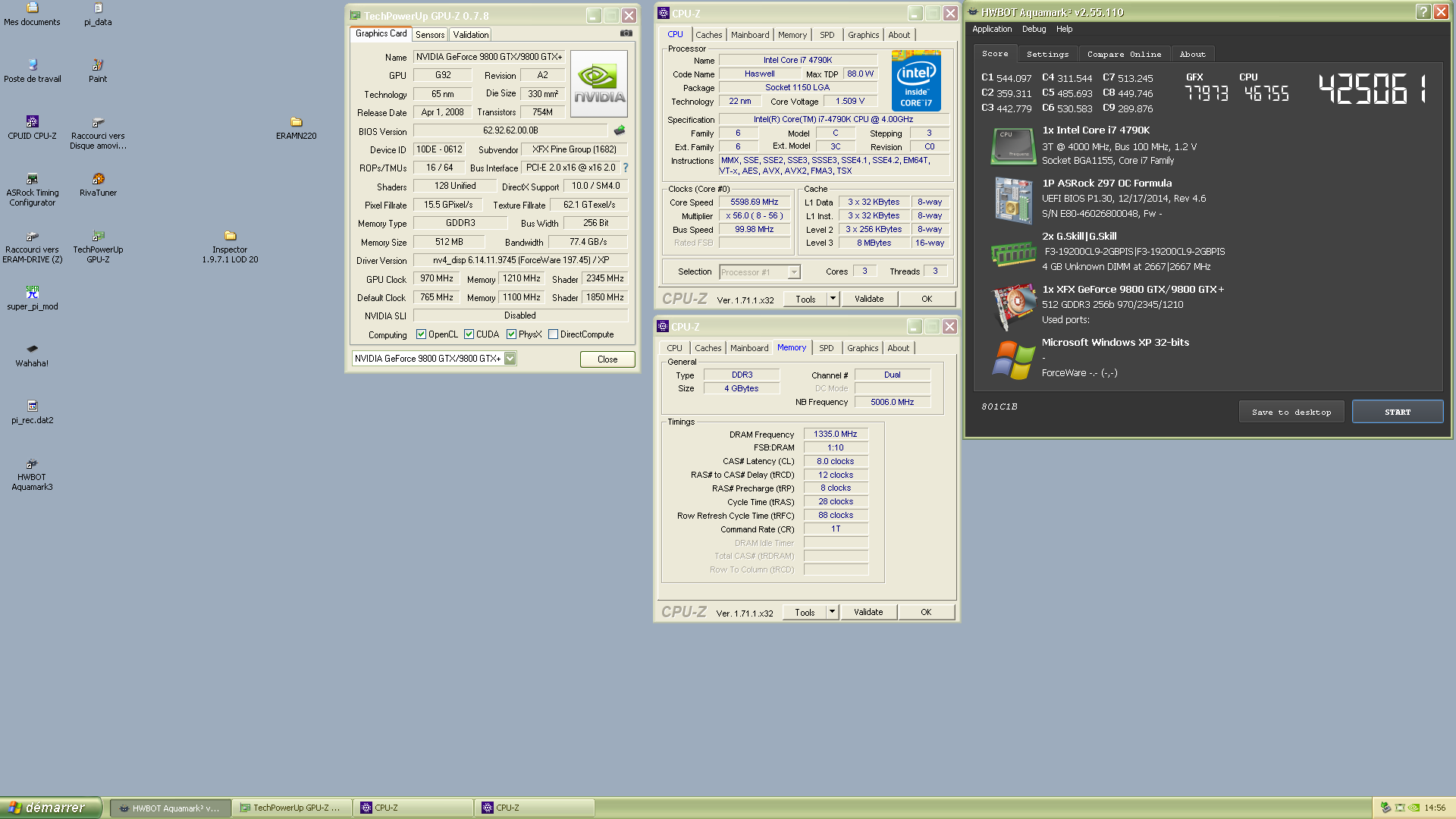Toggle the DirectCompute checkbox
Viewport: 1456px width, 819px height.
pos(553,334)
